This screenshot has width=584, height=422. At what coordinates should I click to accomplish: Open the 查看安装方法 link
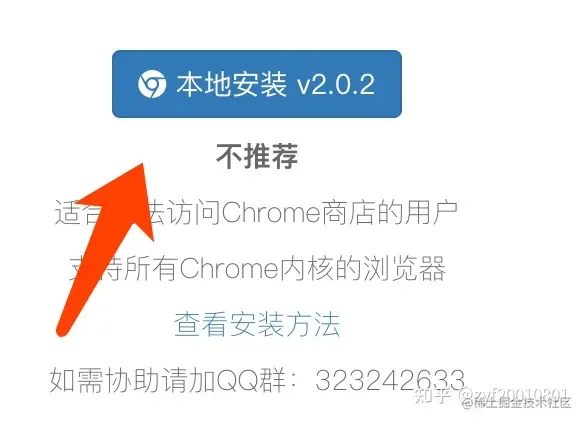click(257, 324)
